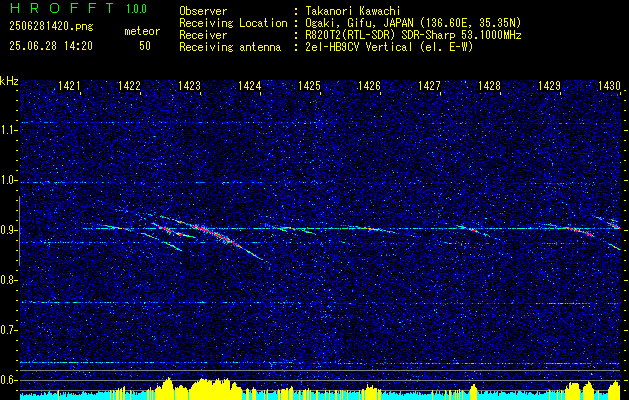Image resolution: width=629 pixels, height=400 pixels.
Task: Click the 1426 time marker
Action: (x=369, y=85)
